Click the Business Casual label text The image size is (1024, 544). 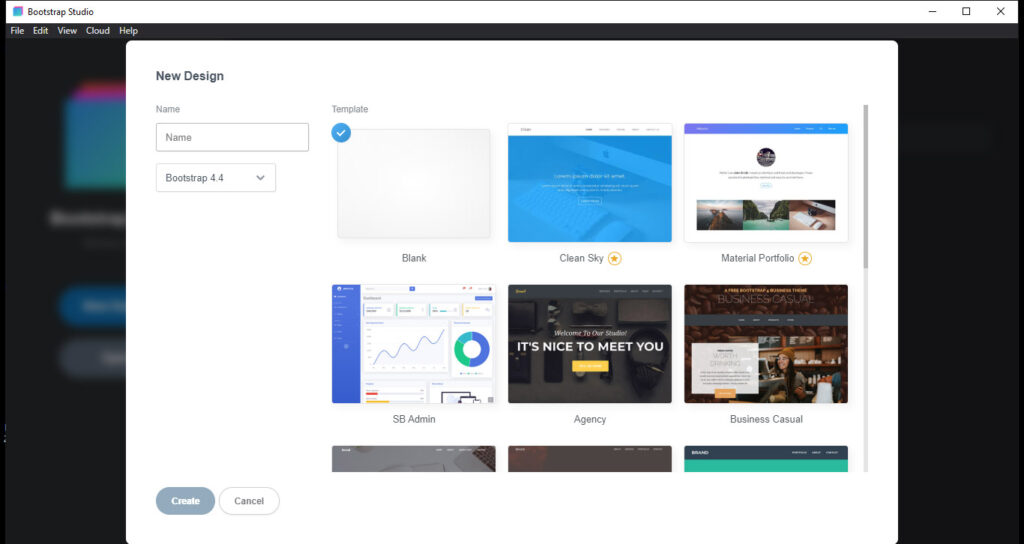[766, 419]
